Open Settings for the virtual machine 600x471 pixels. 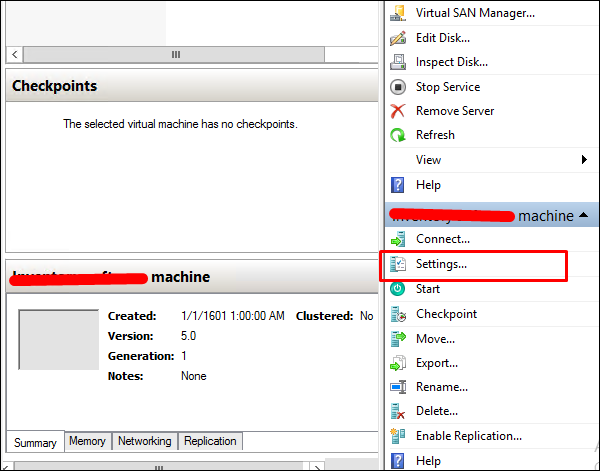441,264
